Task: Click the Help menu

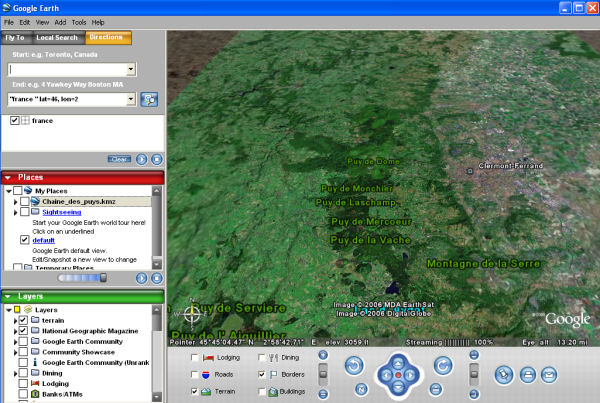Action: click(98, 22)
